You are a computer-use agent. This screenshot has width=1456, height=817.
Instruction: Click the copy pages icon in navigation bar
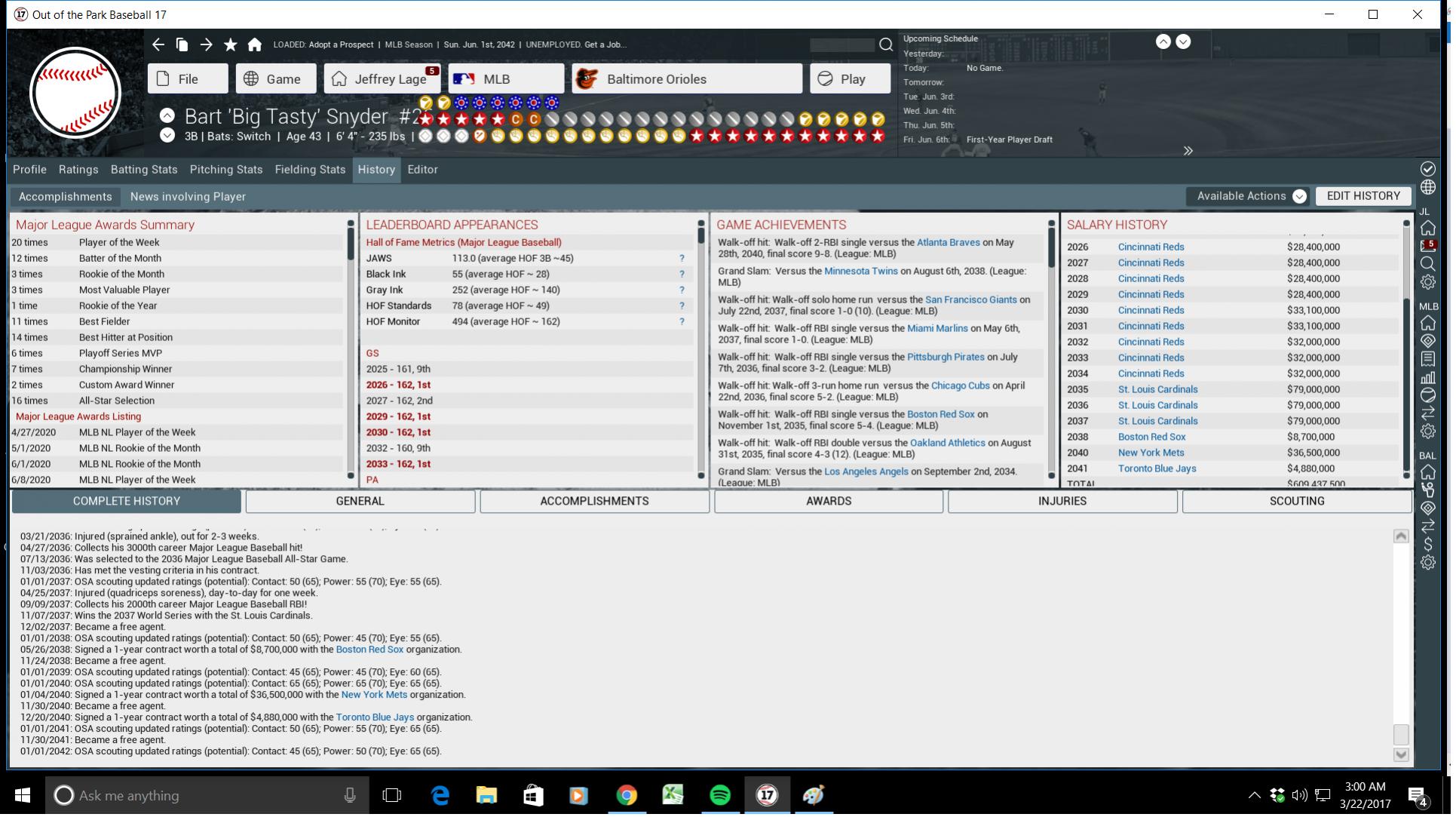pyautogui.click(x=182, y=45)
